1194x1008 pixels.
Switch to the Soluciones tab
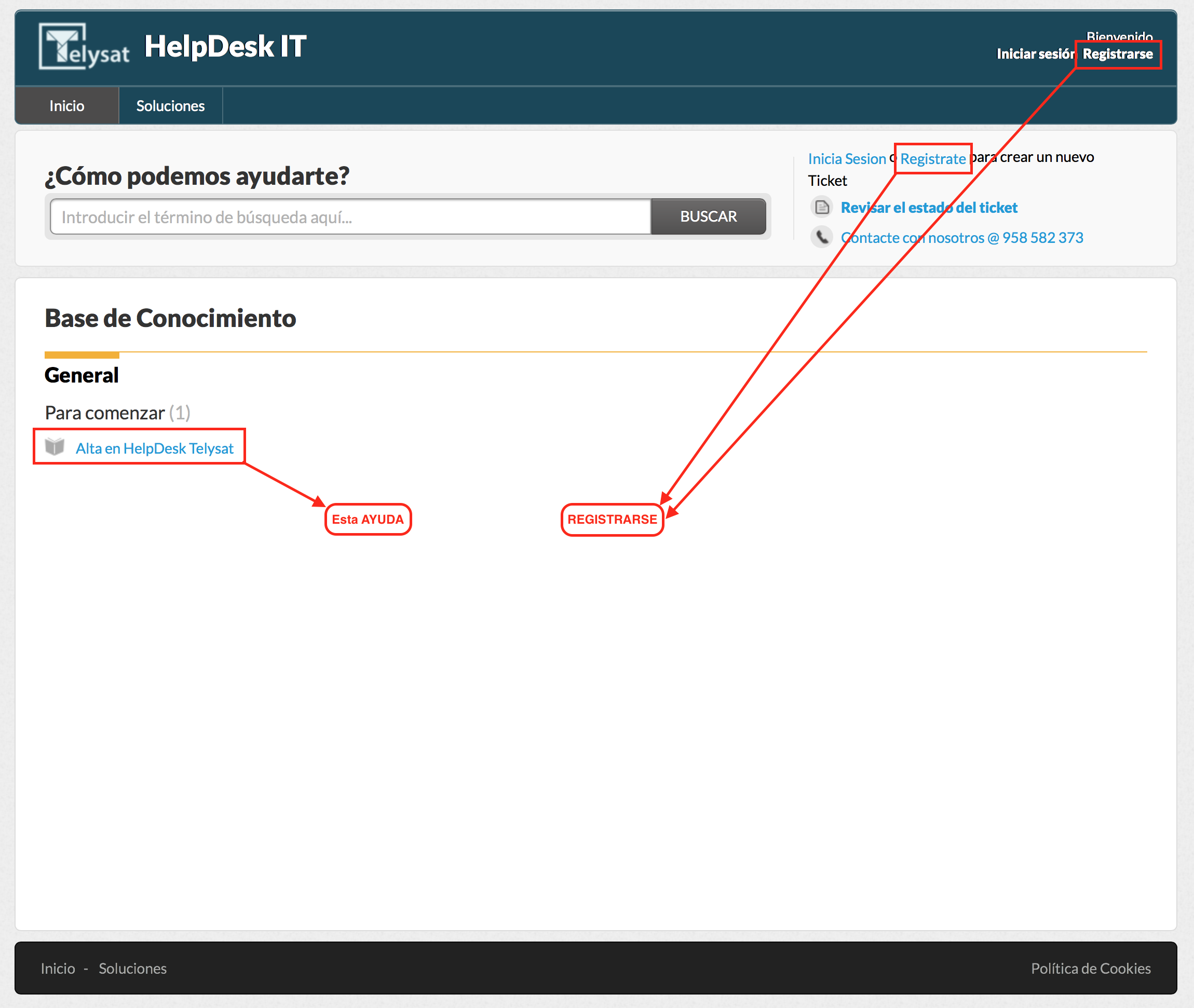(170, 106)
